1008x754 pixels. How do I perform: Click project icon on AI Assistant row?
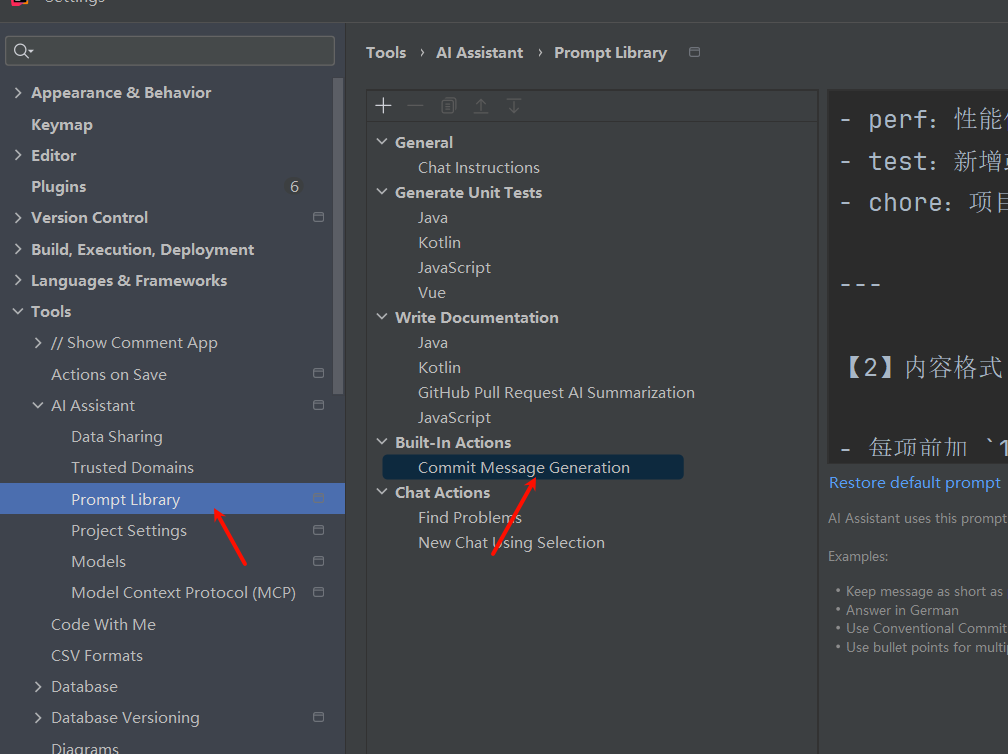[x=318, y=405]
